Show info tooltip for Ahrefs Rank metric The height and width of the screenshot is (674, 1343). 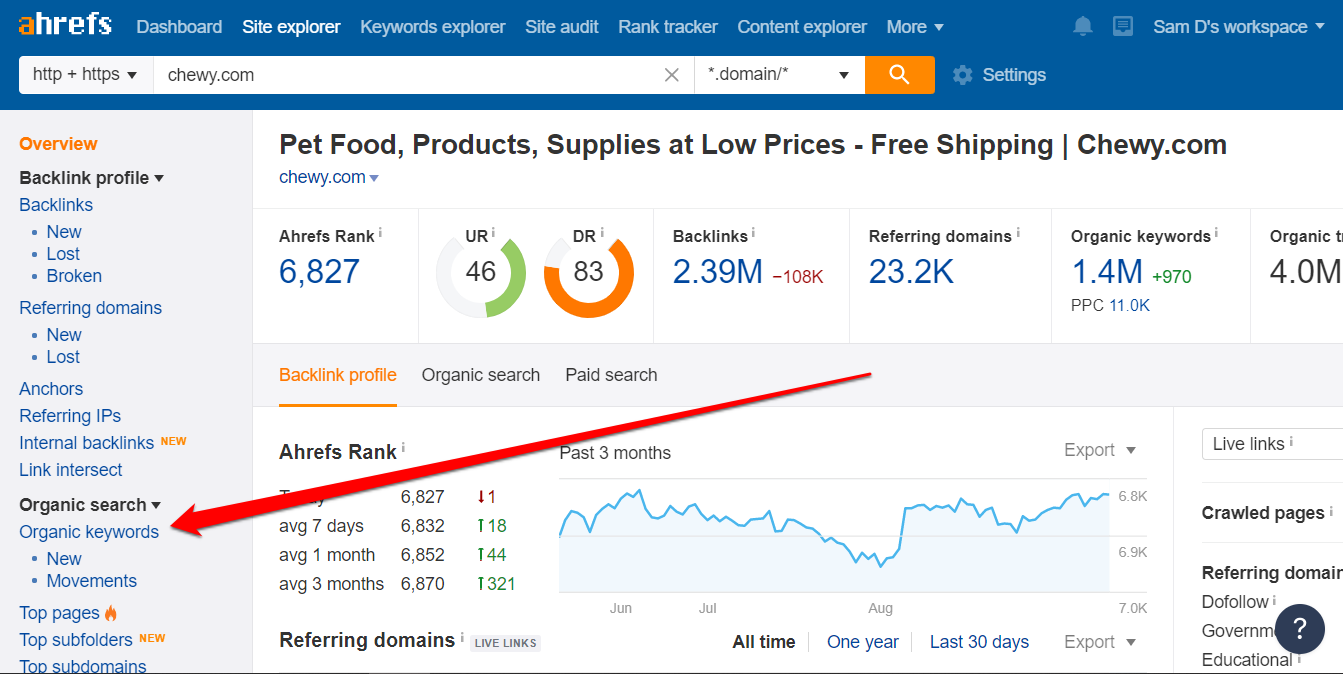(380, 233)
